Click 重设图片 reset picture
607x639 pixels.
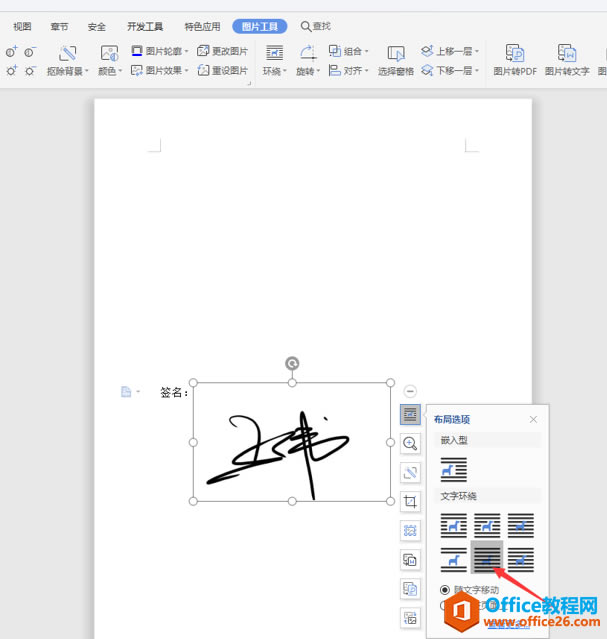222,71
